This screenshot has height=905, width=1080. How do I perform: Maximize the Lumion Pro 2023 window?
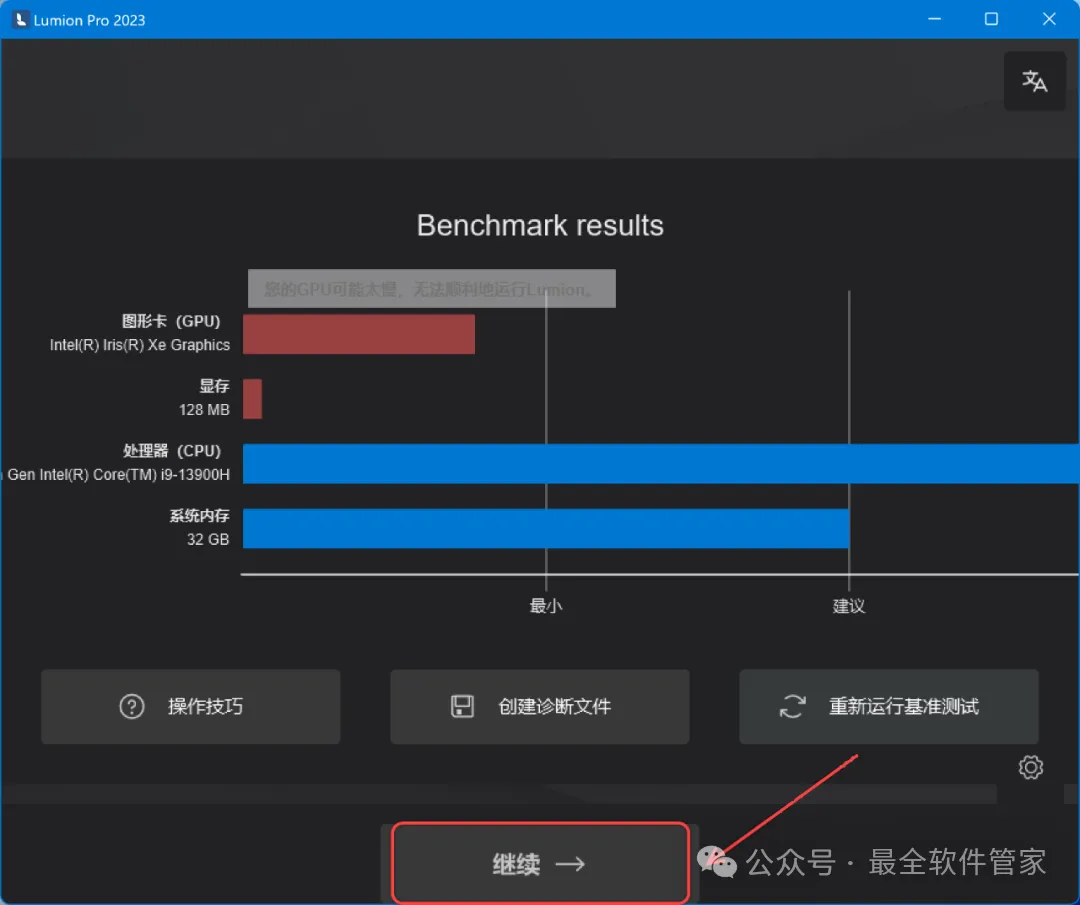991,19
